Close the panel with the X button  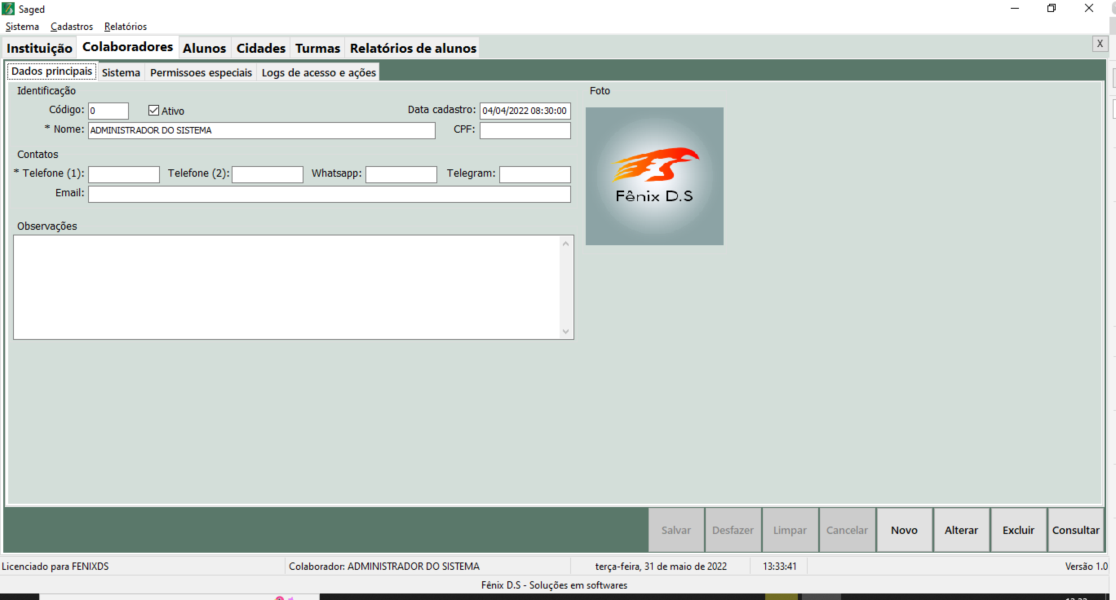(x=1099, y=44)
